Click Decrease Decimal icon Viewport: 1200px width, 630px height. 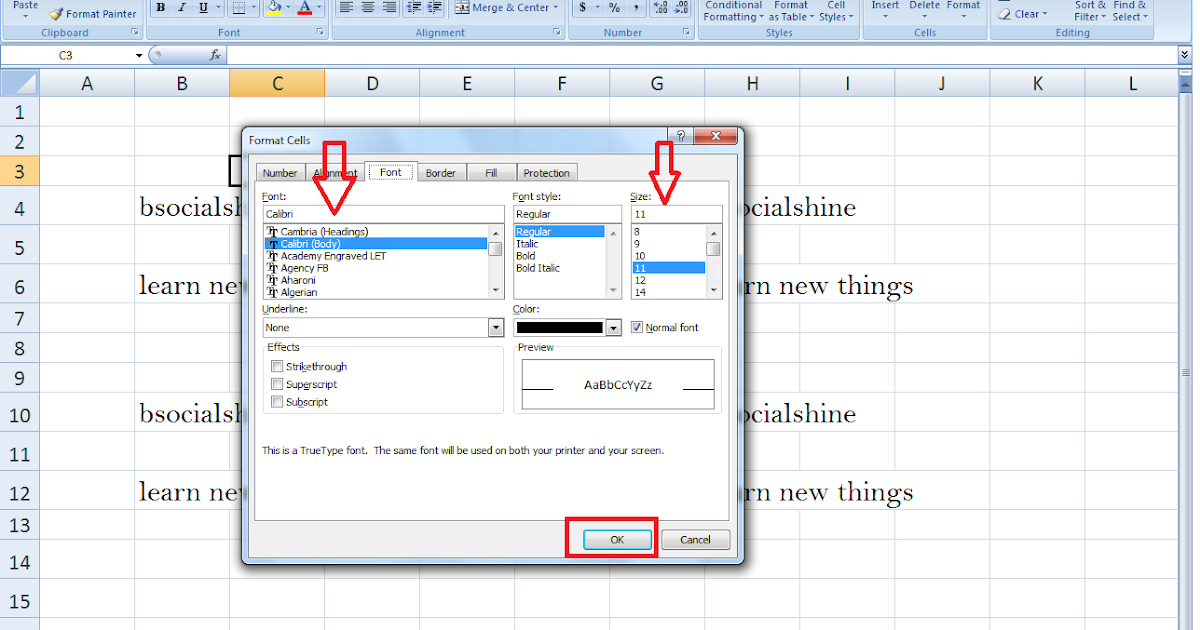click(x=683, y=8)
